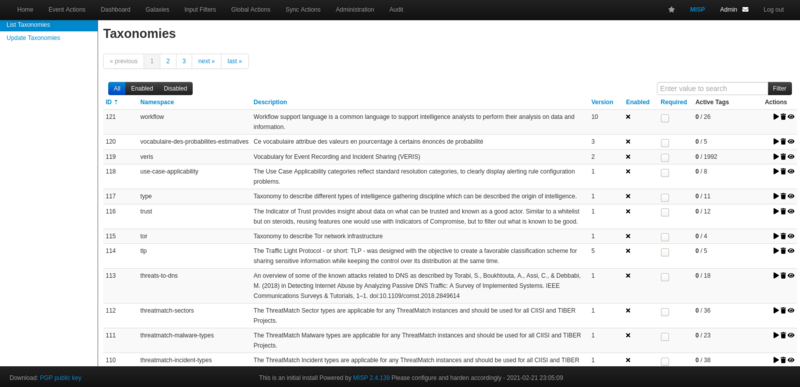
Task: Go to page 2 of taxonomies
Action: tap(168, 61)
